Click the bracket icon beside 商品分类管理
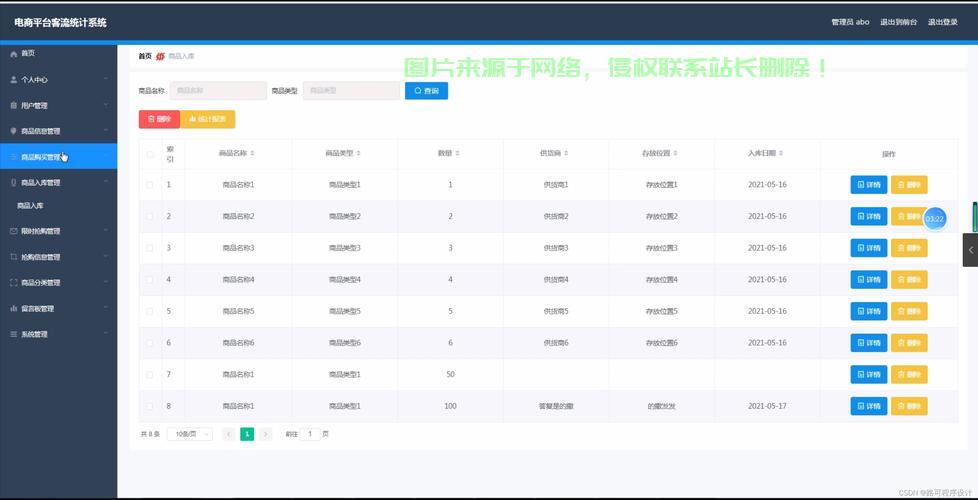Image resolution: width=978 pixels, height=500 pixels. point(14,282)
